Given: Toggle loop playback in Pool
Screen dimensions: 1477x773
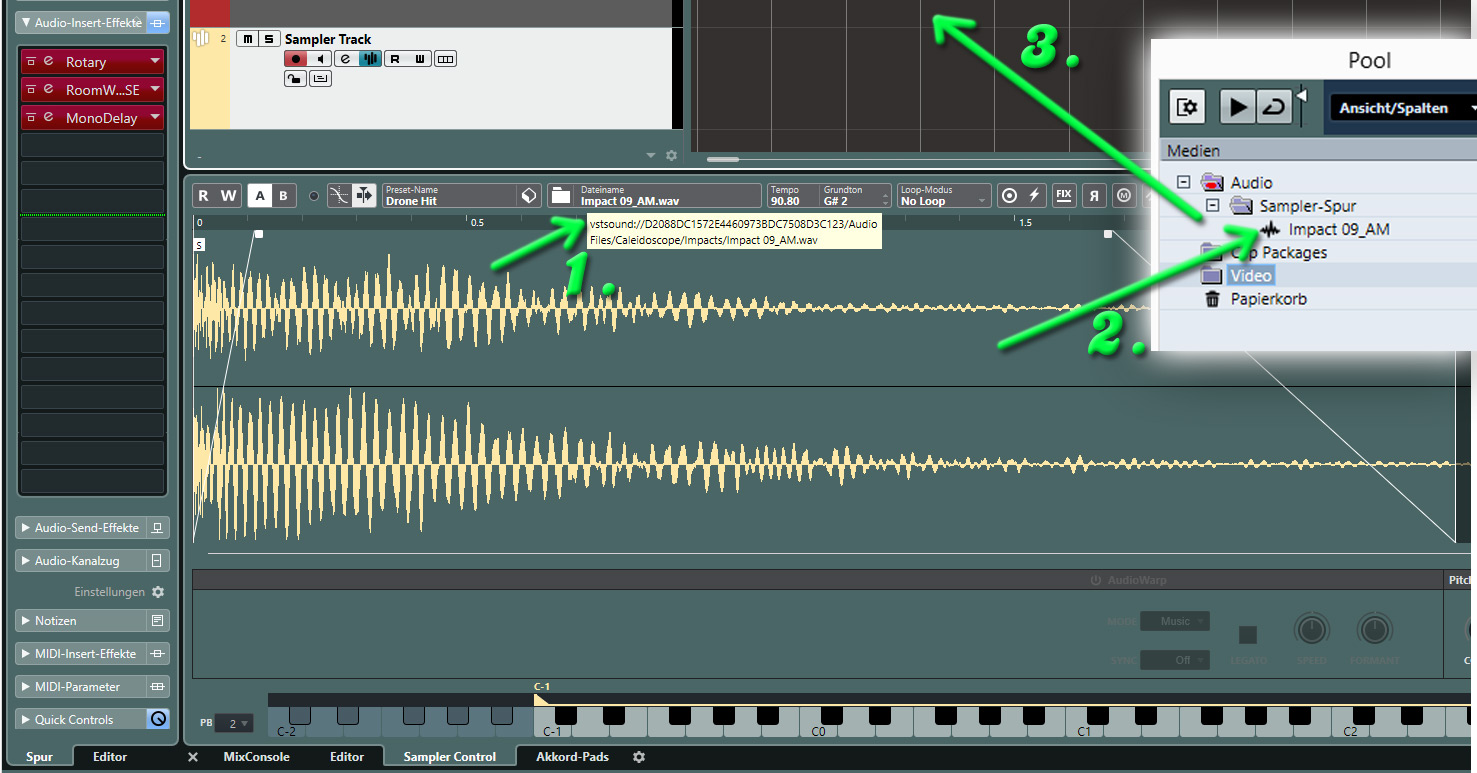Looking at the screenshot, I should pyautogui.click(x=1272, y=106).
